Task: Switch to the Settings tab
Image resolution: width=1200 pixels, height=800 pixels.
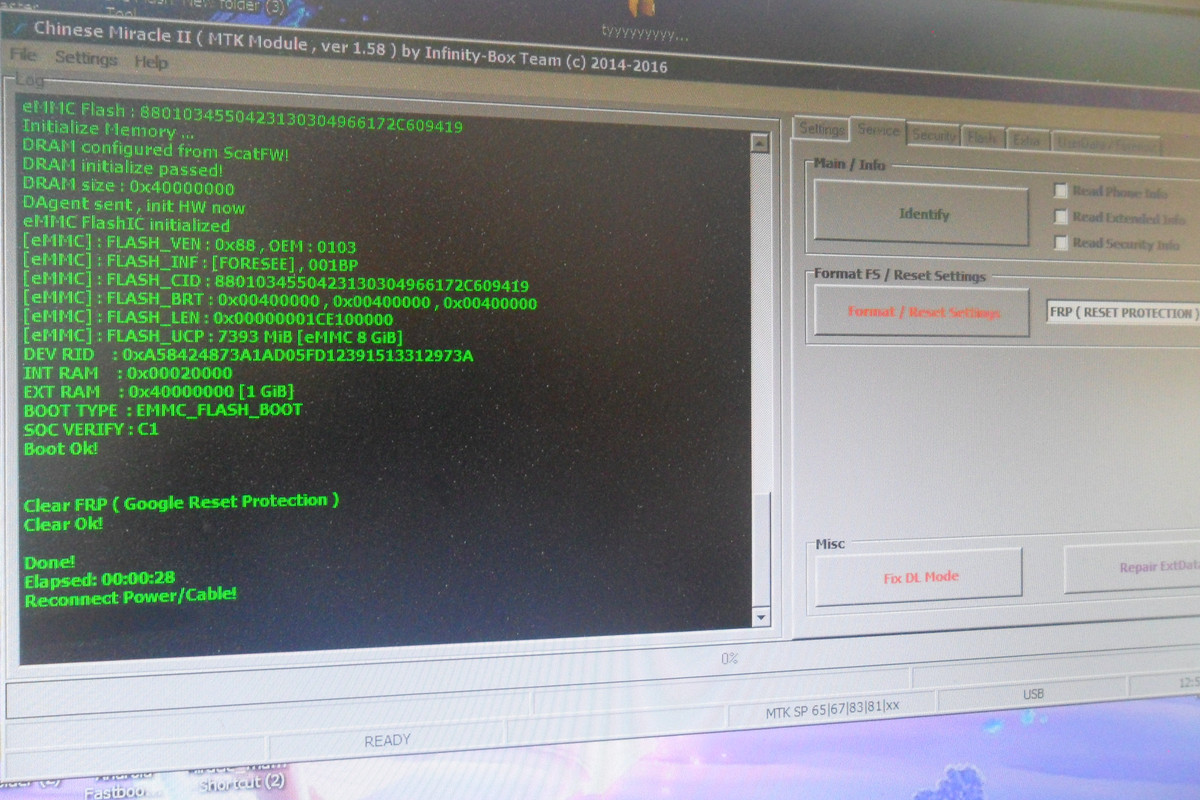Action: point(821,129)
